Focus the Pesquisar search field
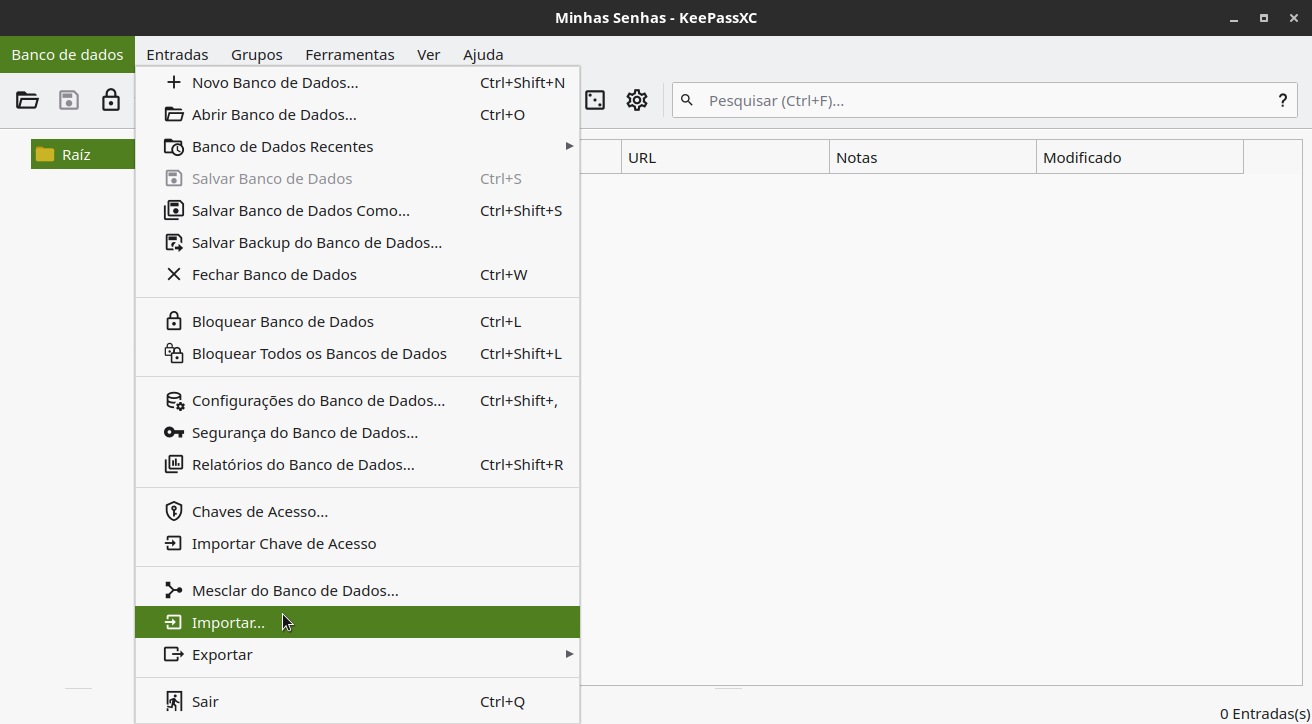 coord(985,100)
